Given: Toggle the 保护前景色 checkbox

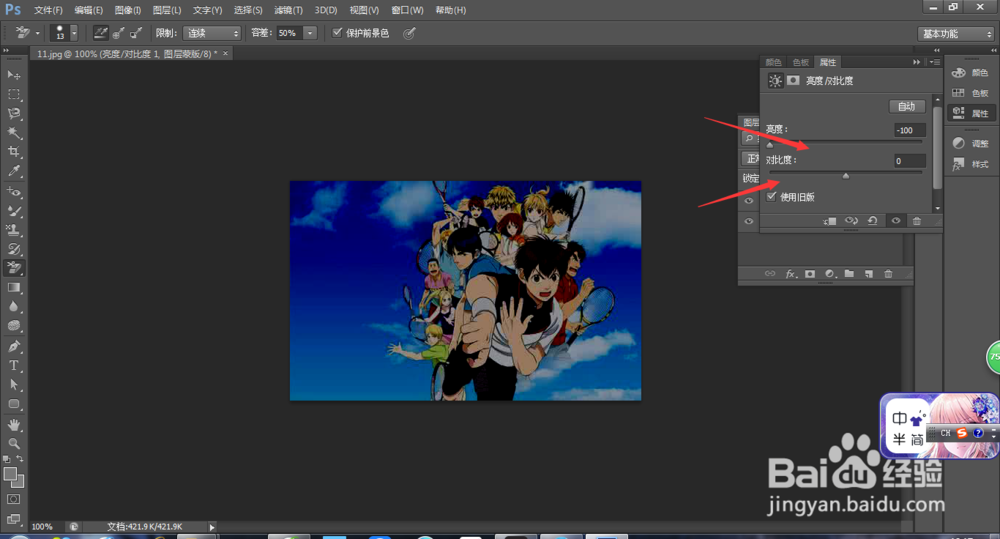Looking at the screenshot, I should (337, 33).
